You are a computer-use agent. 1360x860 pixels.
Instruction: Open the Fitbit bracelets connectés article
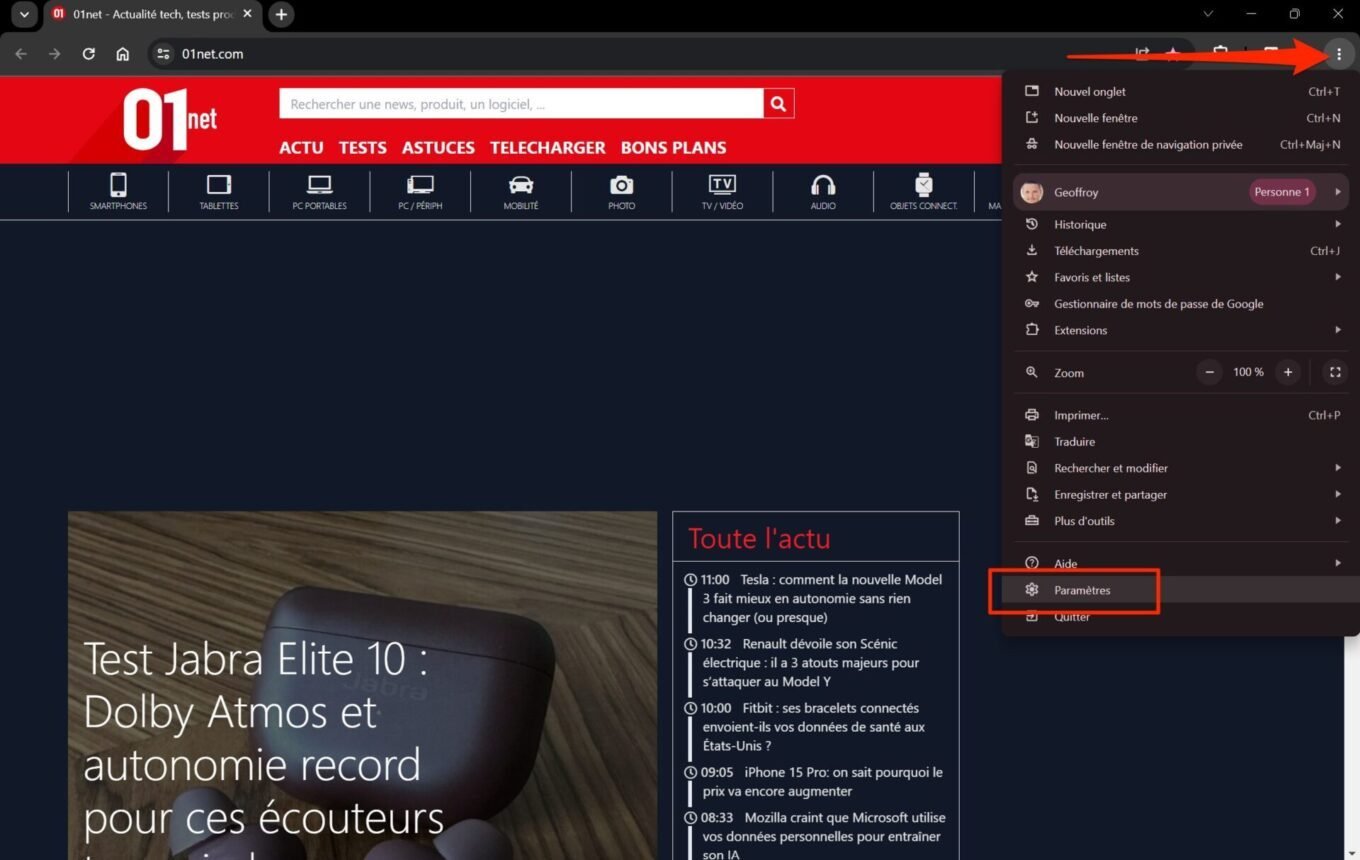click(x=815, y=727)
